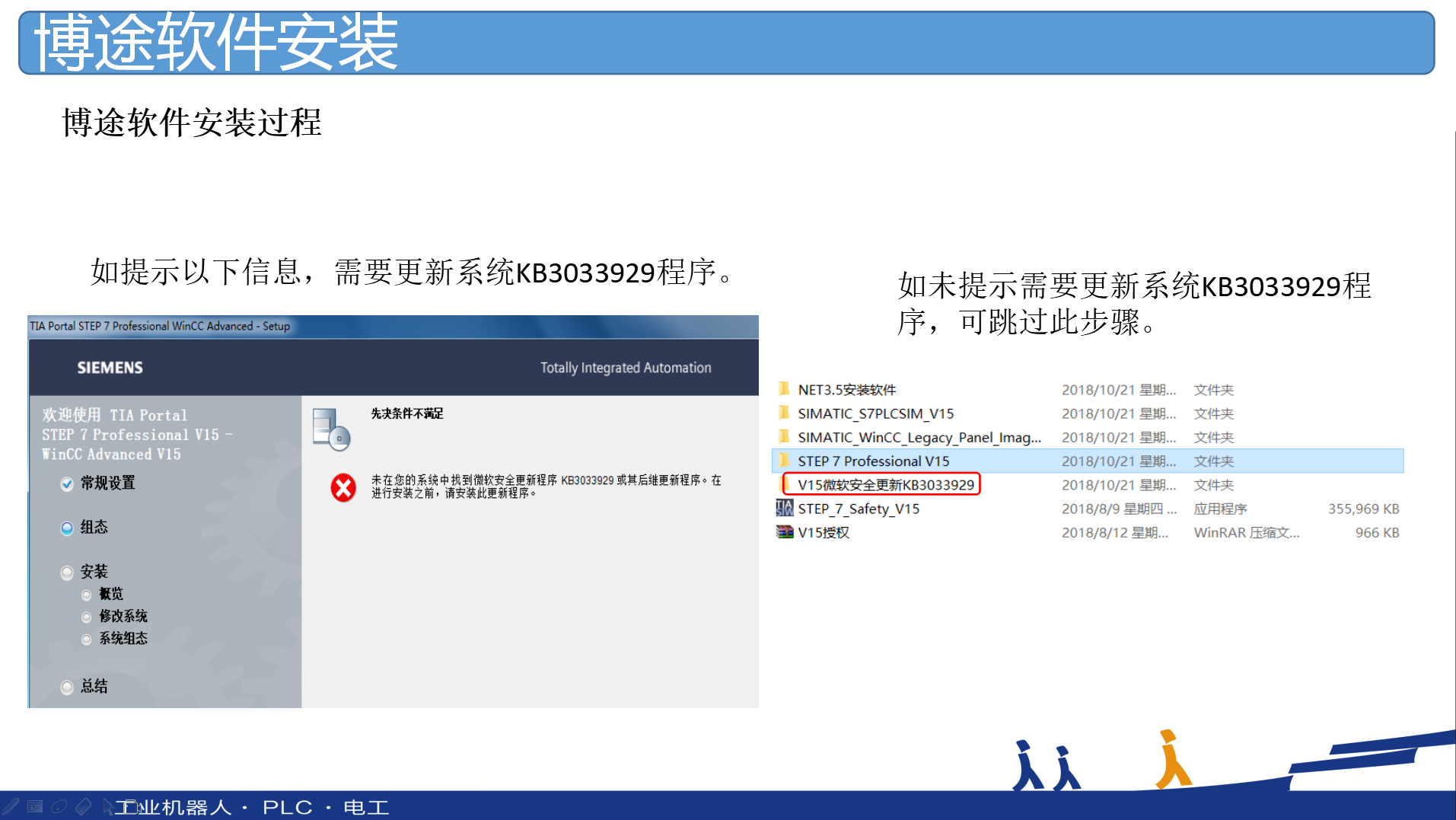The image size is (1456, 820).
Task: Click the WinRAR archive icon for V15授权
Action: [x=784, y=532]
